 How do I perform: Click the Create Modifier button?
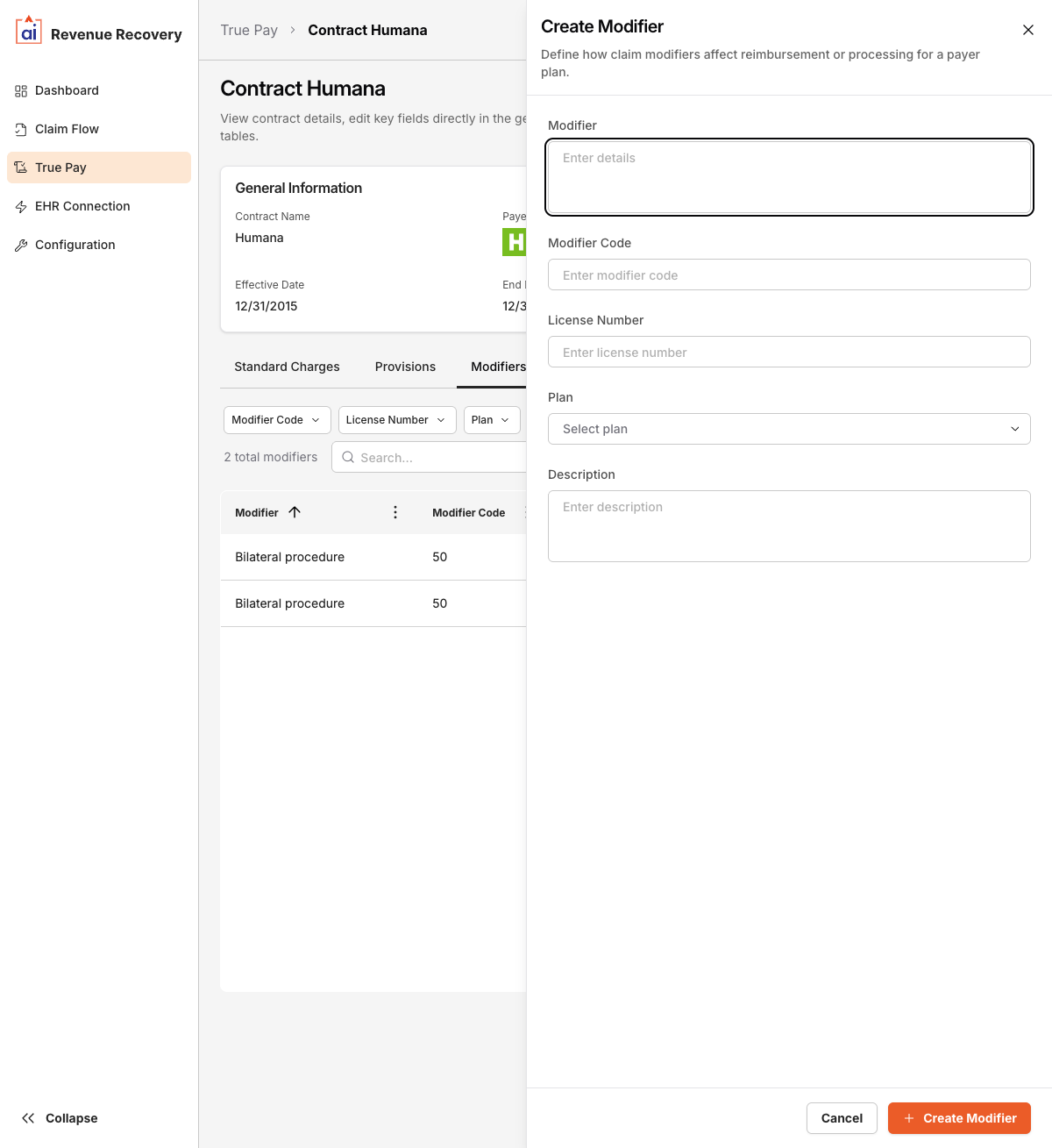click(x=959, y=1118)
